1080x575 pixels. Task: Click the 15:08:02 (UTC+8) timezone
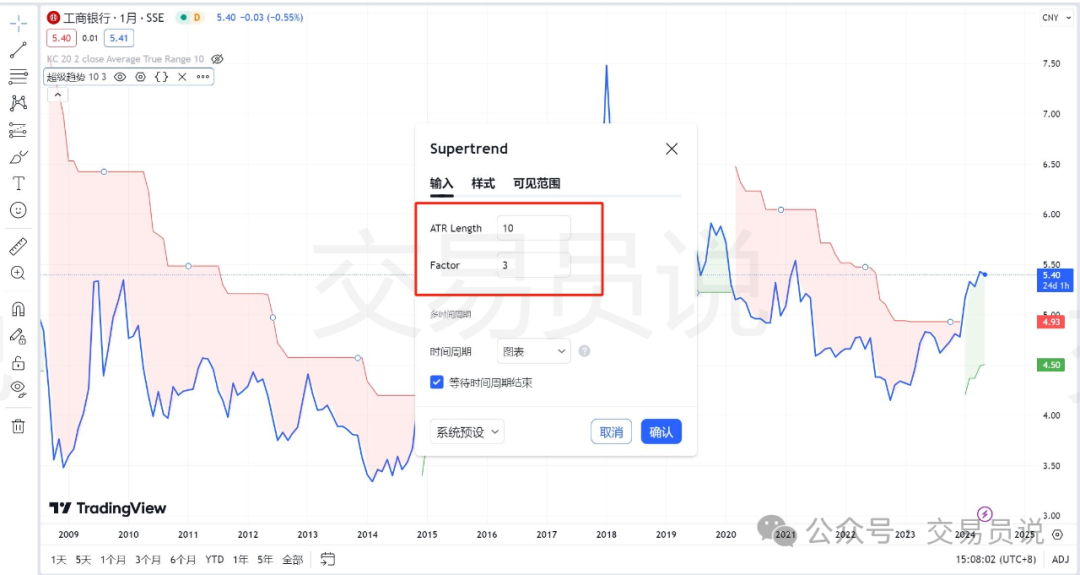995,560
